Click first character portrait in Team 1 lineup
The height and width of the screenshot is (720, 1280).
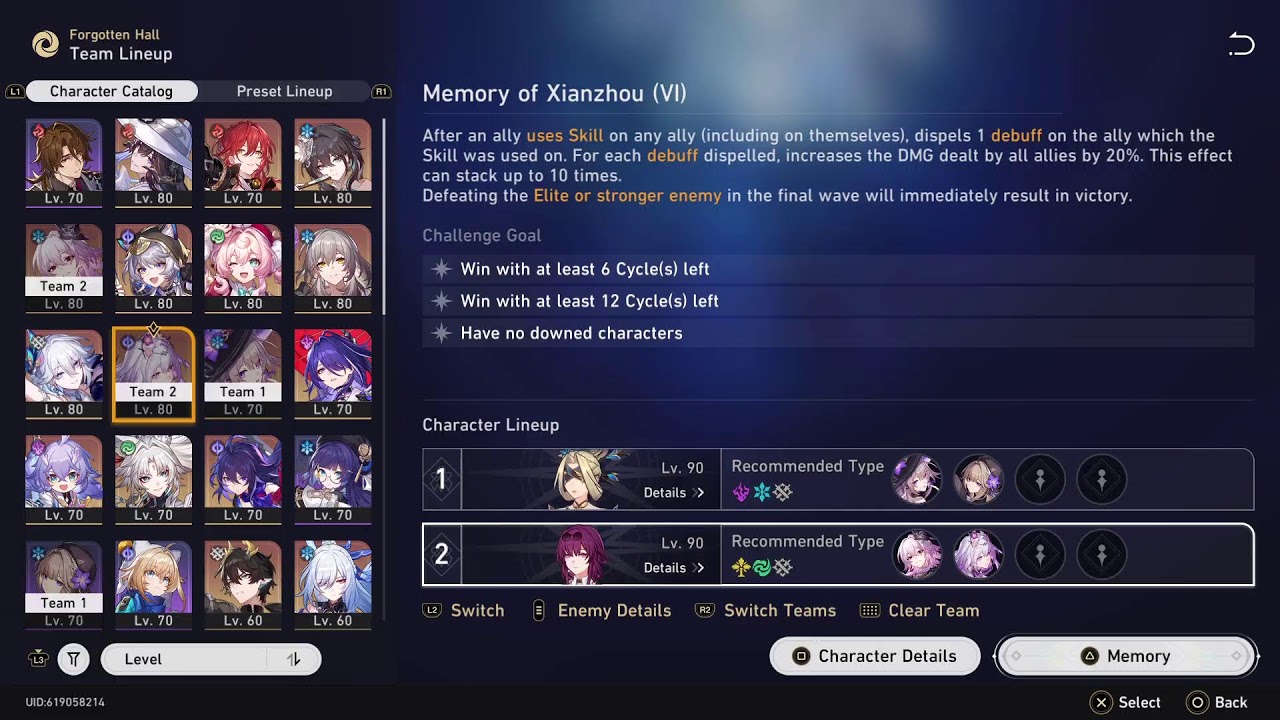(916, 479)
